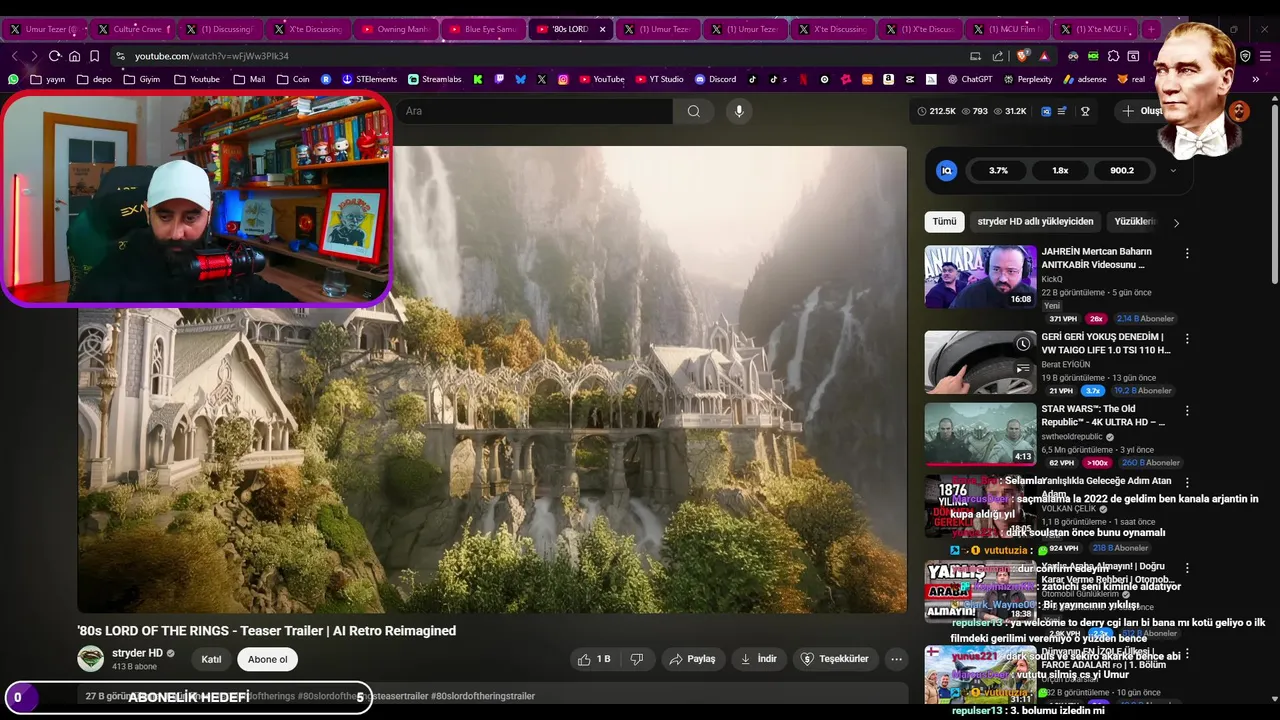
Task: Open the vidIQ trophy icon
Action: click(1085, 111)
